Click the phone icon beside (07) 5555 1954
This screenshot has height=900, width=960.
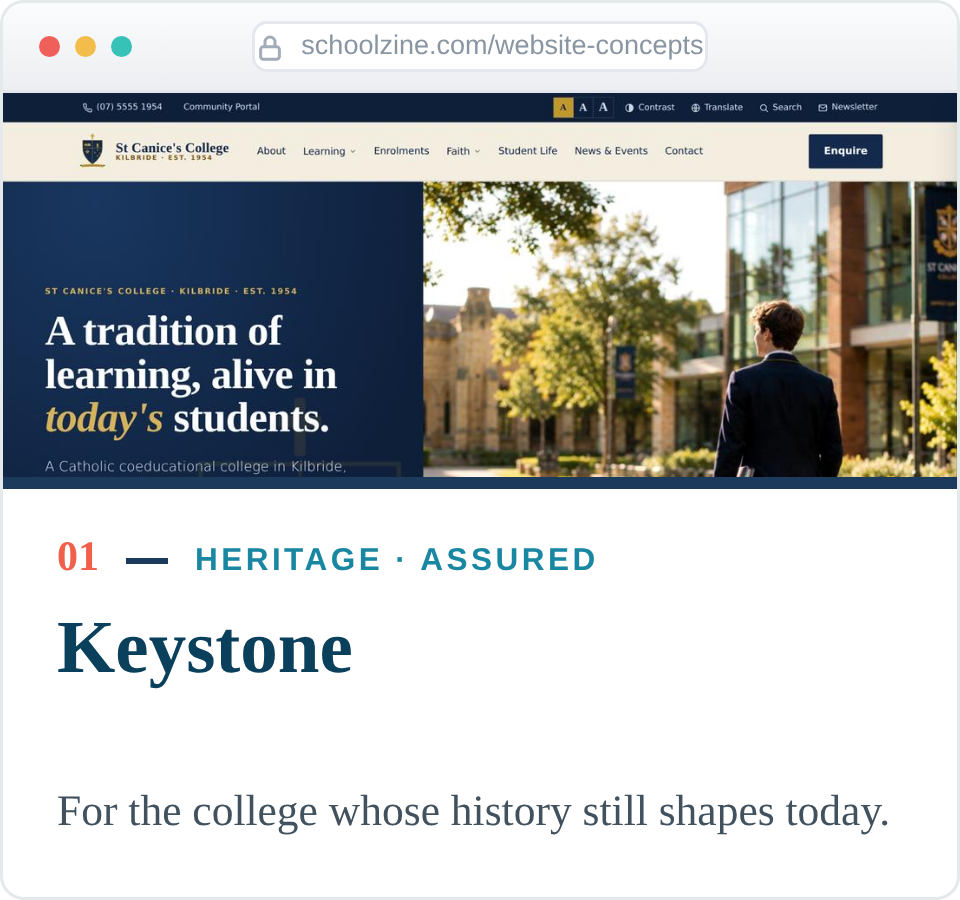coord(88,107)
